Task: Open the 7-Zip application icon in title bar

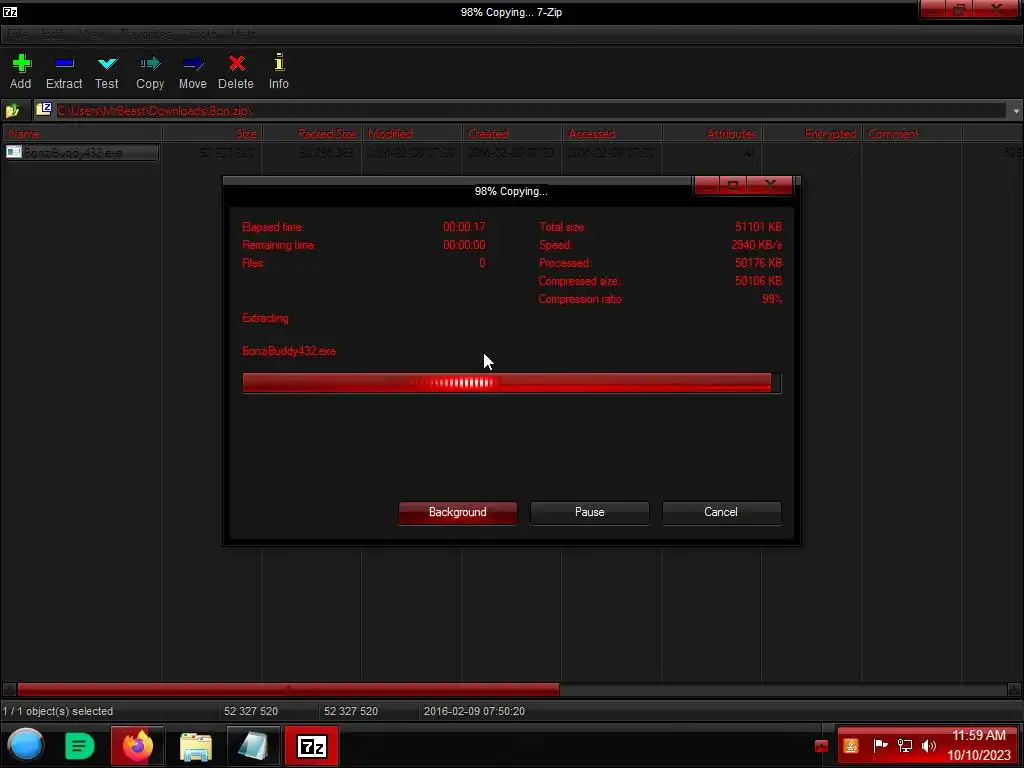Action: point(10,12)
